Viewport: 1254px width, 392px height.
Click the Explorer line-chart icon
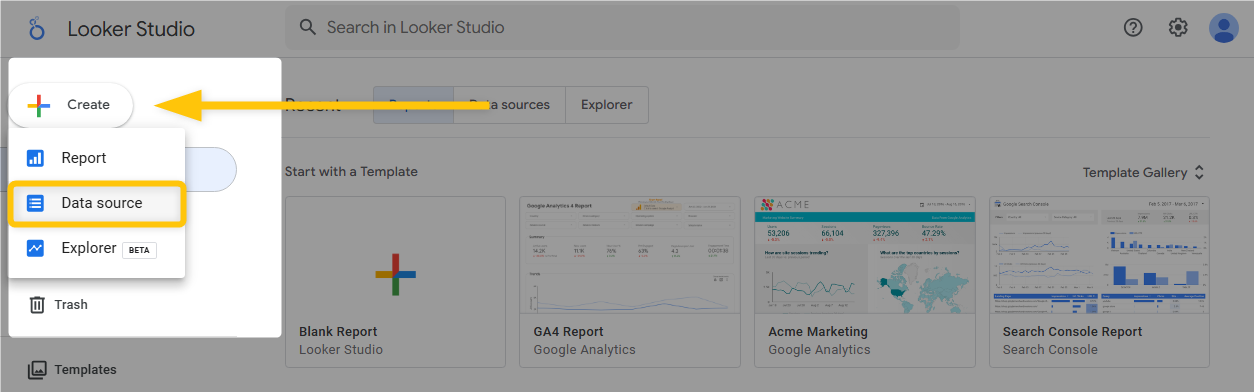click(x=36, y=248)
